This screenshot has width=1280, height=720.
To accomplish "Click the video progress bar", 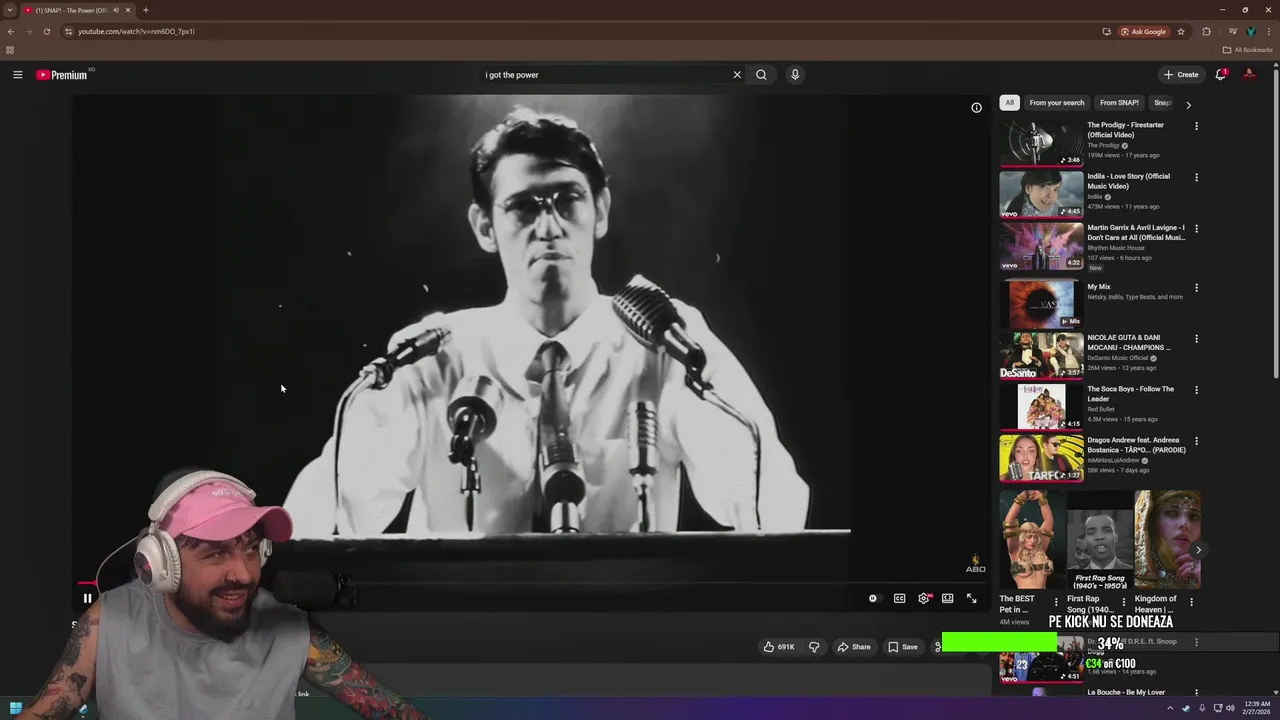I will pos(530,583).
